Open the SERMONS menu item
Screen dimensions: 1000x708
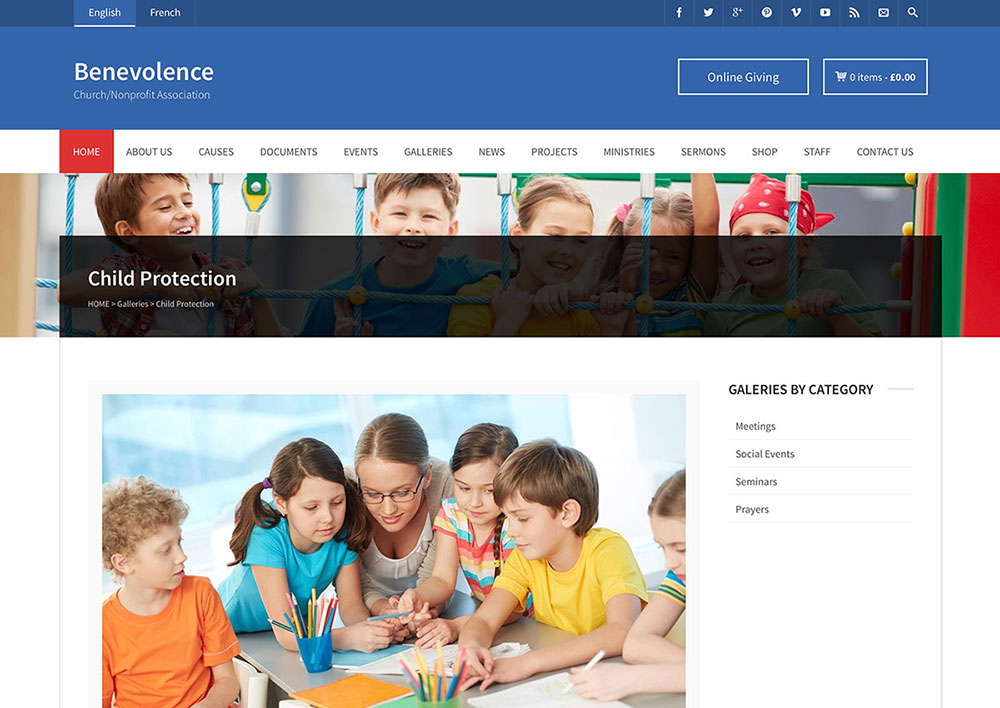[703, 152]
